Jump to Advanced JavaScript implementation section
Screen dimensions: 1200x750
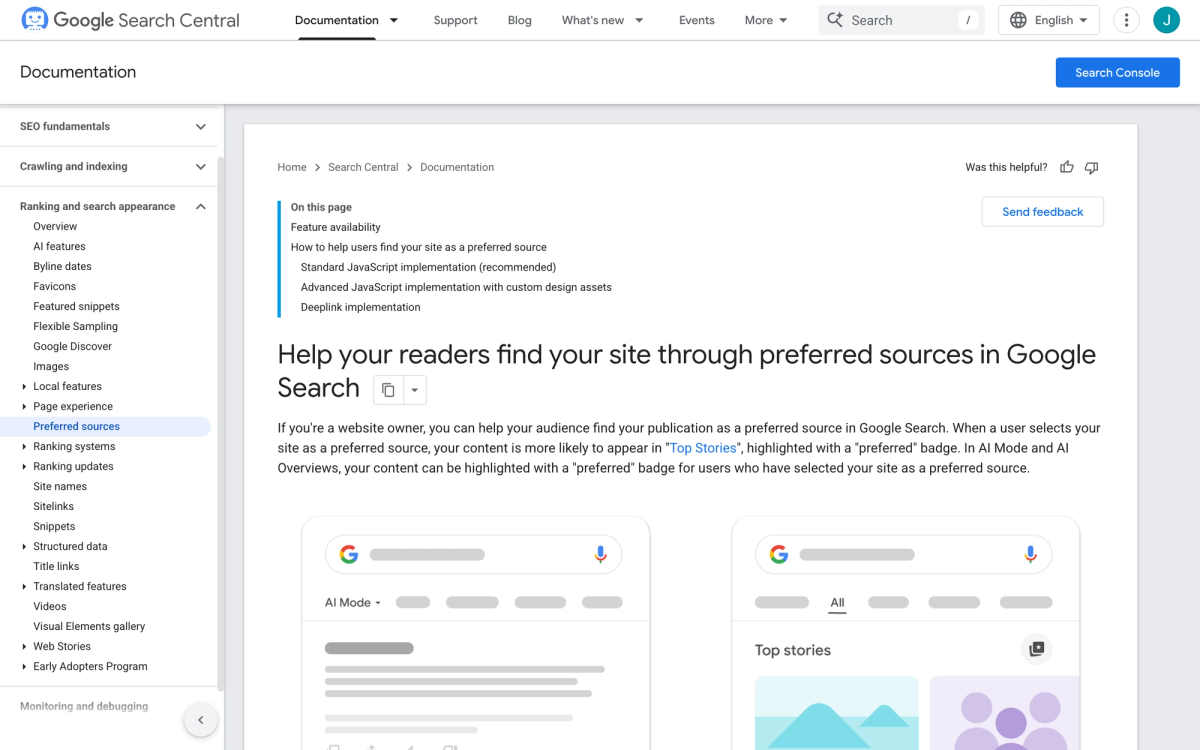(x=456, y=287)
